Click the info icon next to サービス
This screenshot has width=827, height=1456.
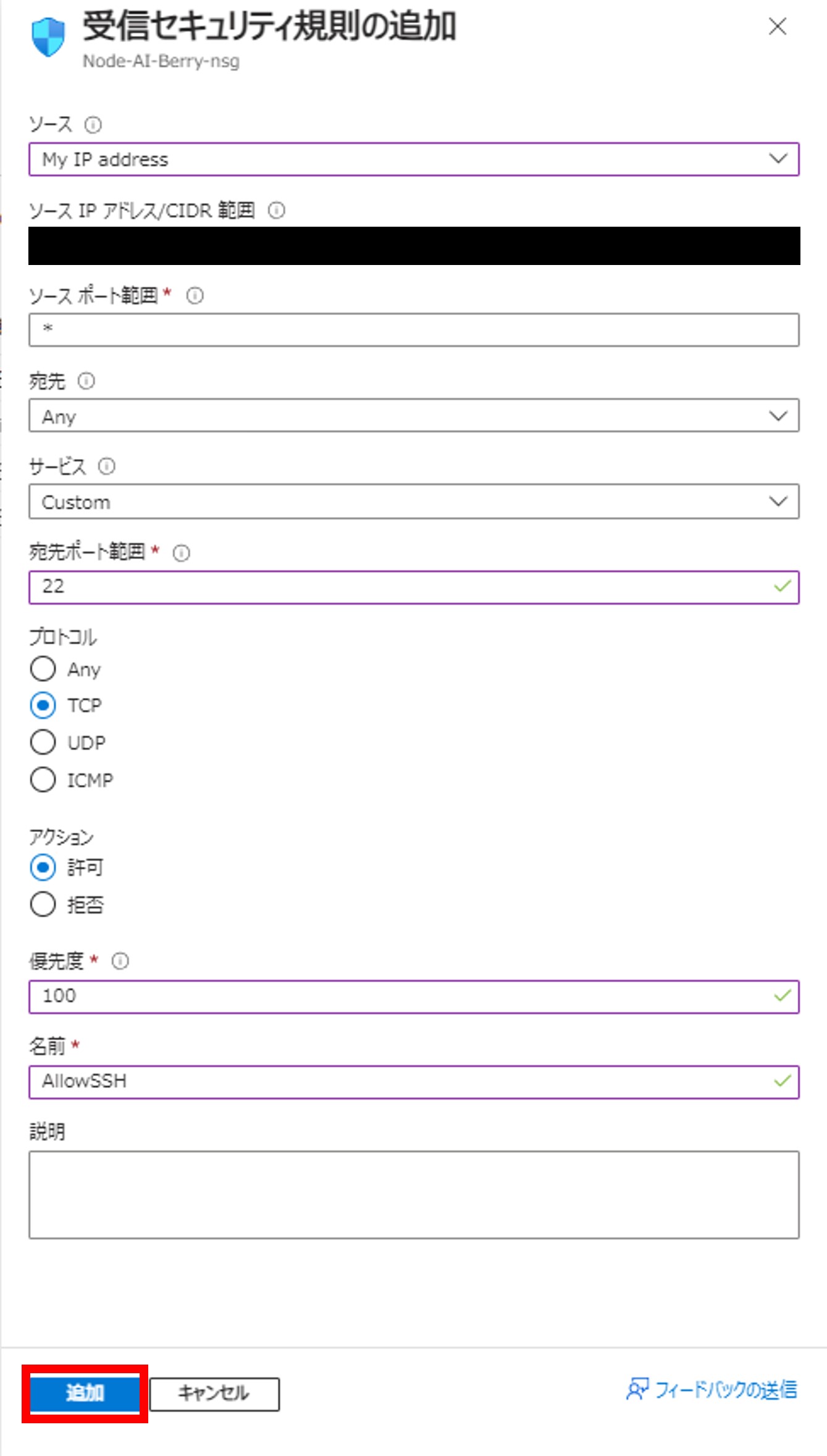point(106,466)
